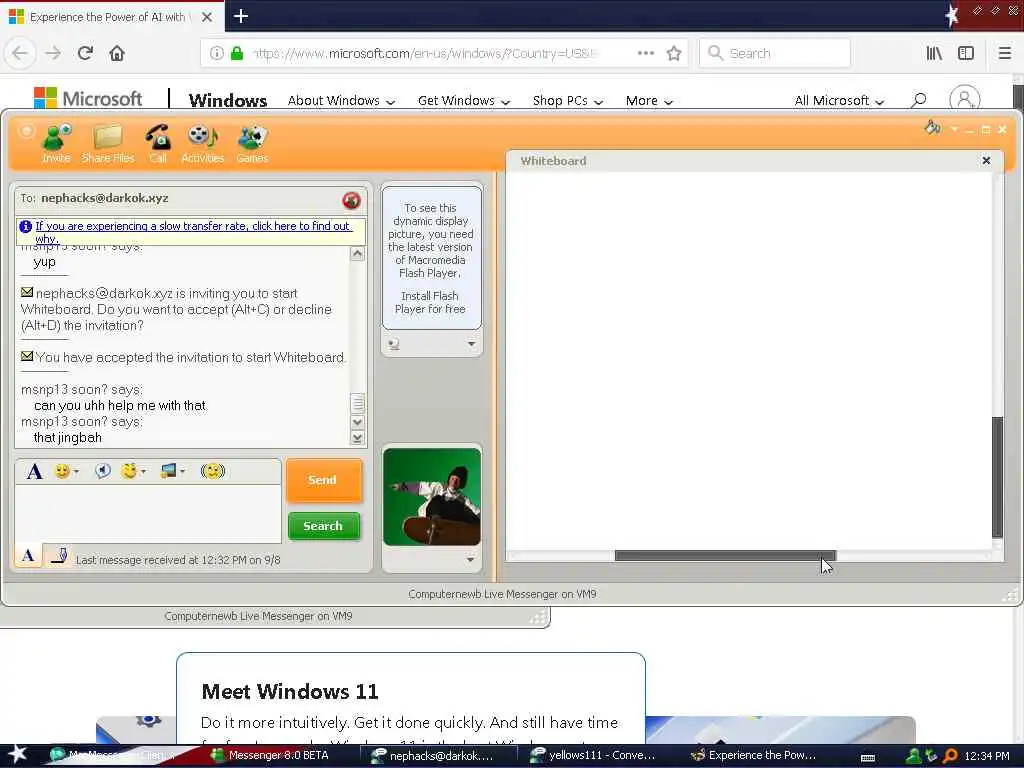Click the webcam icon under the contact picture
Viewport: 1024px width, 768px height.
(393, 344)
